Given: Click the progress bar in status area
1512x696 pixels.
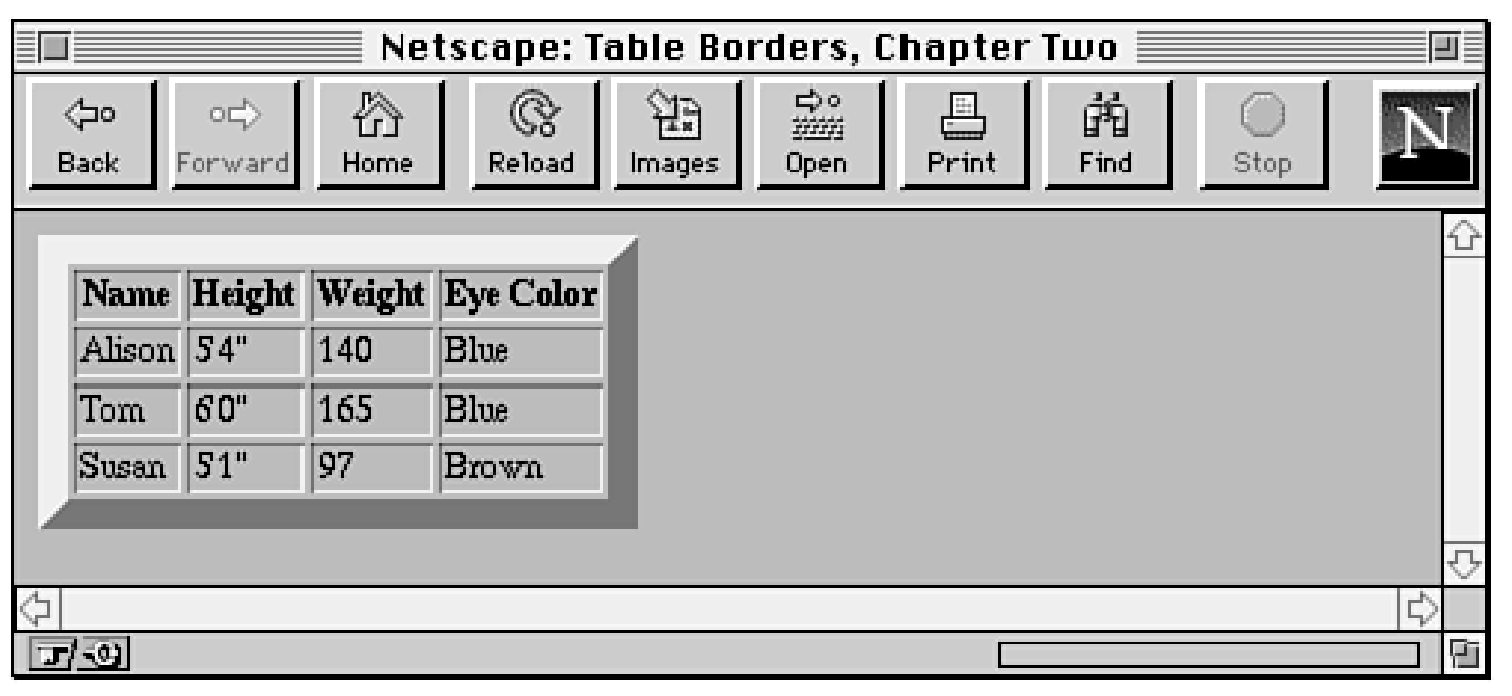Looking at the screenshot, I should click(x=1209, y=655).
